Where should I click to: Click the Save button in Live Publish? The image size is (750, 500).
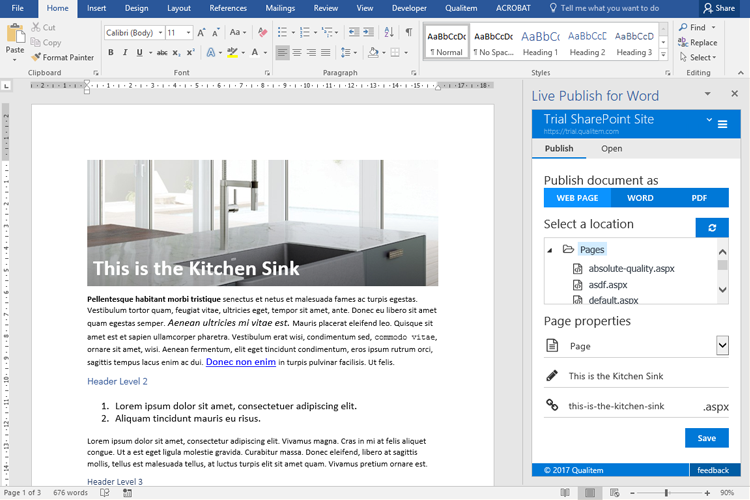coord(706,438)
